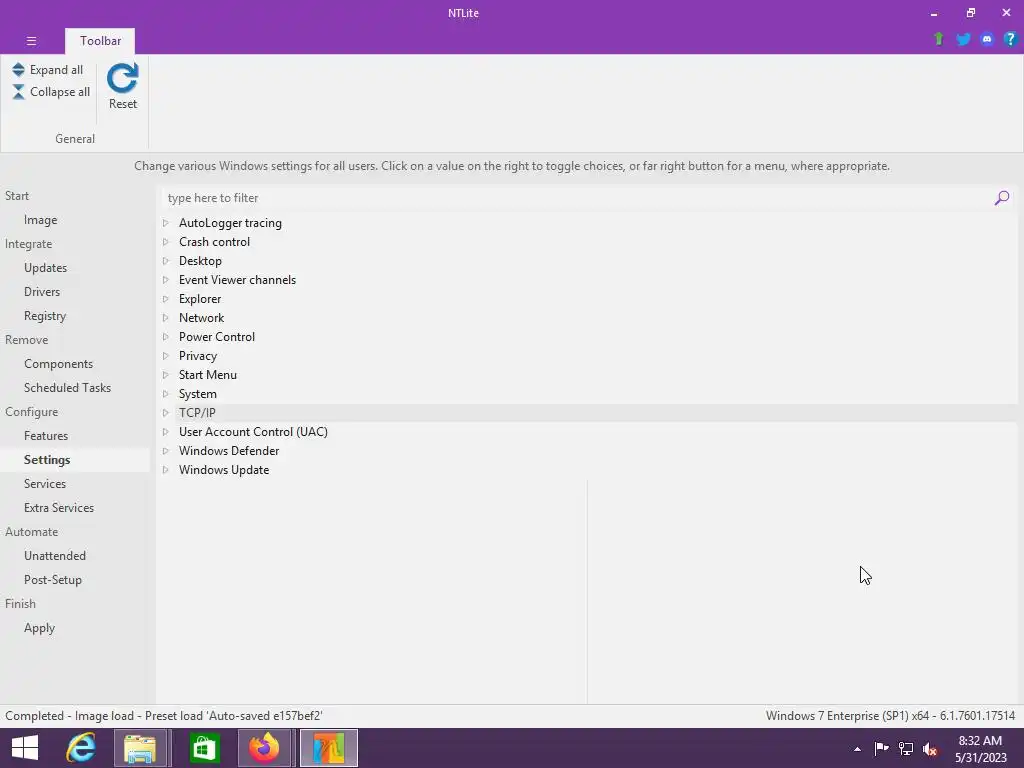
Task: Click the Collapse all icon
Action: (18, 91)
